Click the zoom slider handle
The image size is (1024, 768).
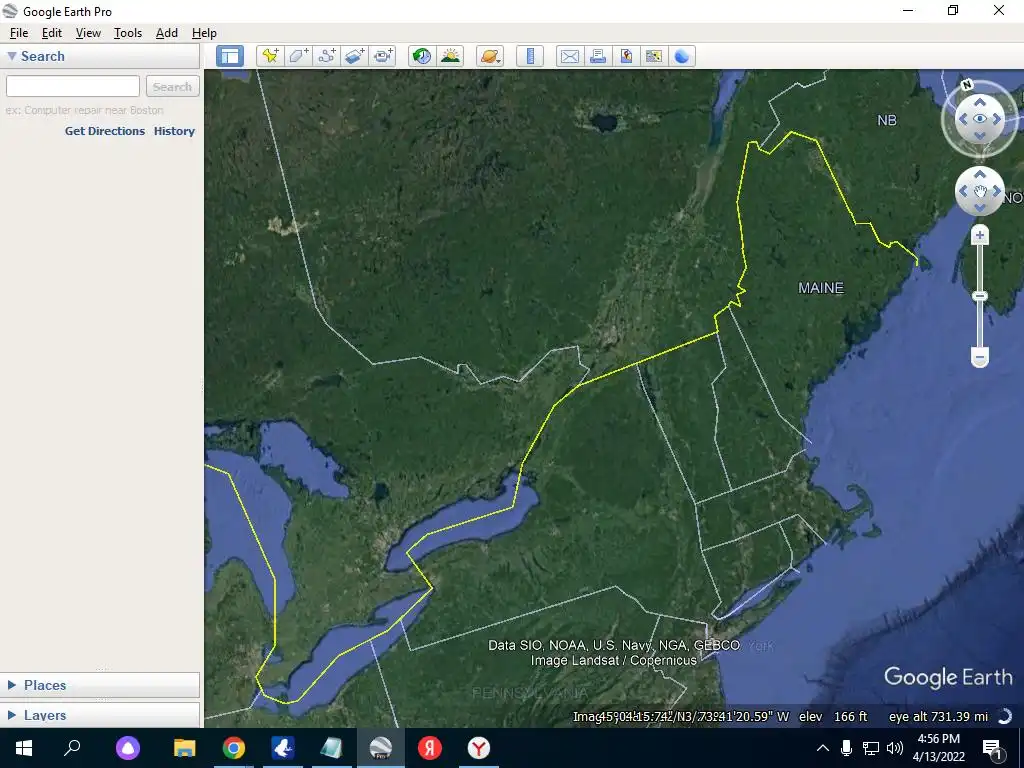(980, 296)
